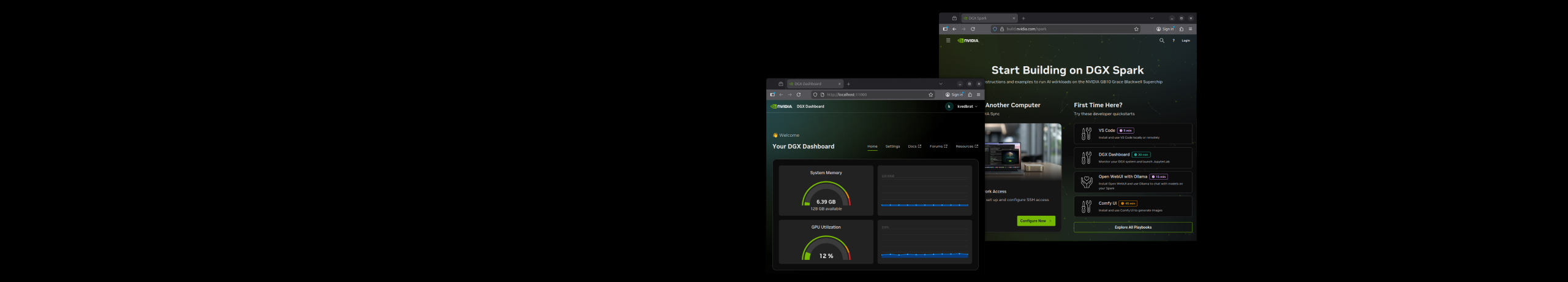
Task: Click the '128 GB available' text
Action: (x=826, y=209)
